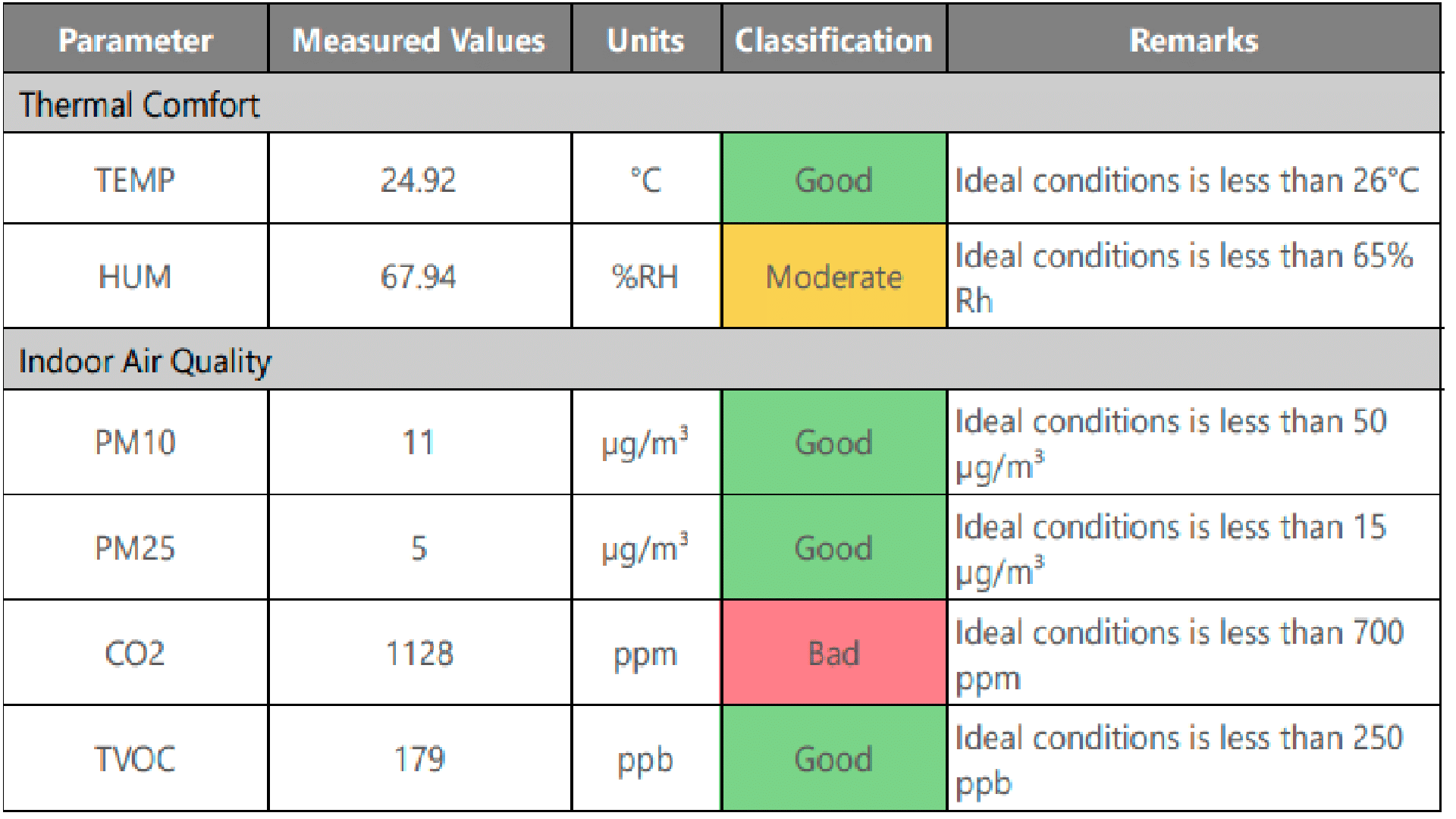Click the humidity value 67.94
The width and height of the screenshot is (1456, 819).
click(419, 277)
